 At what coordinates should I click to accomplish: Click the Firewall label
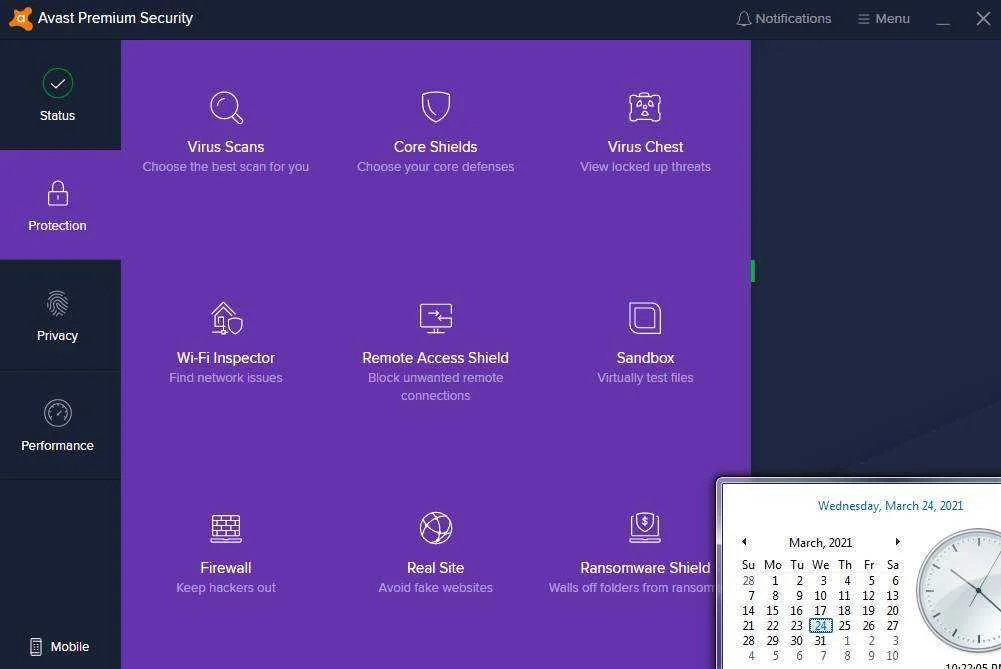pos(226,568)
